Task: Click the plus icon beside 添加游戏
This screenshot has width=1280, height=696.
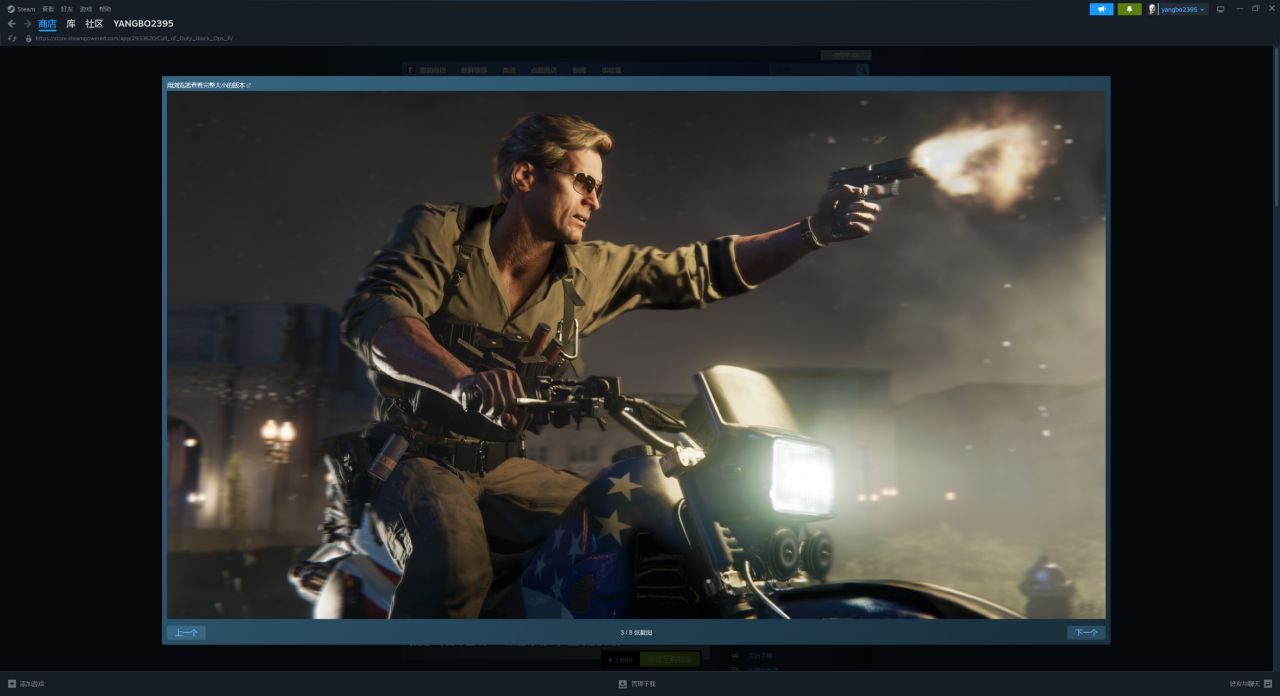Action: (12, 684)
